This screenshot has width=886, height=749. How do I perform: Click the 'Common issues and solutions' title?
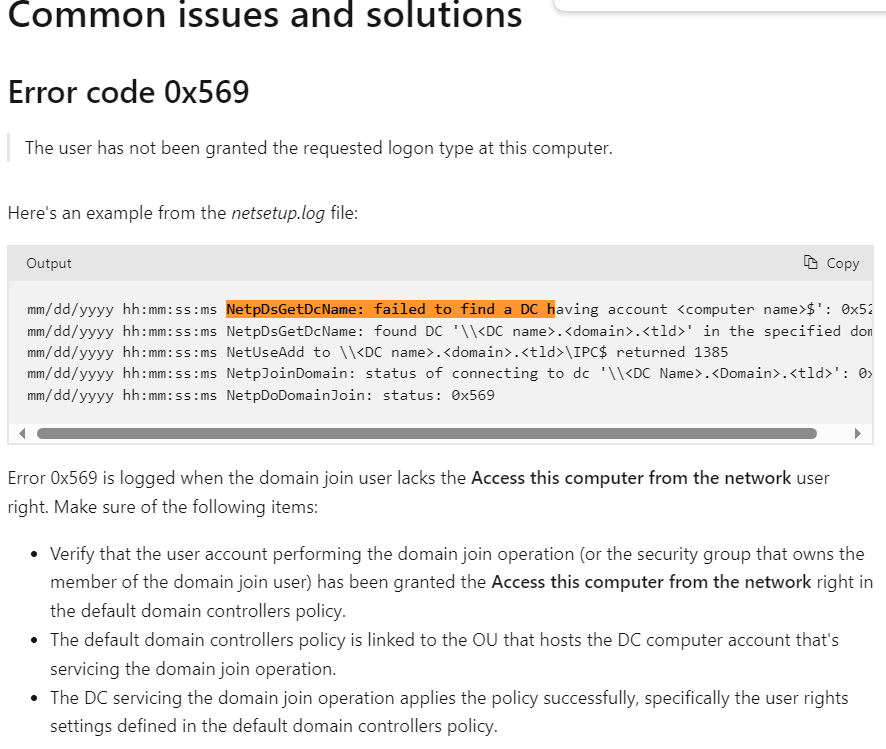pyautogui.click(x=265, y=14)
